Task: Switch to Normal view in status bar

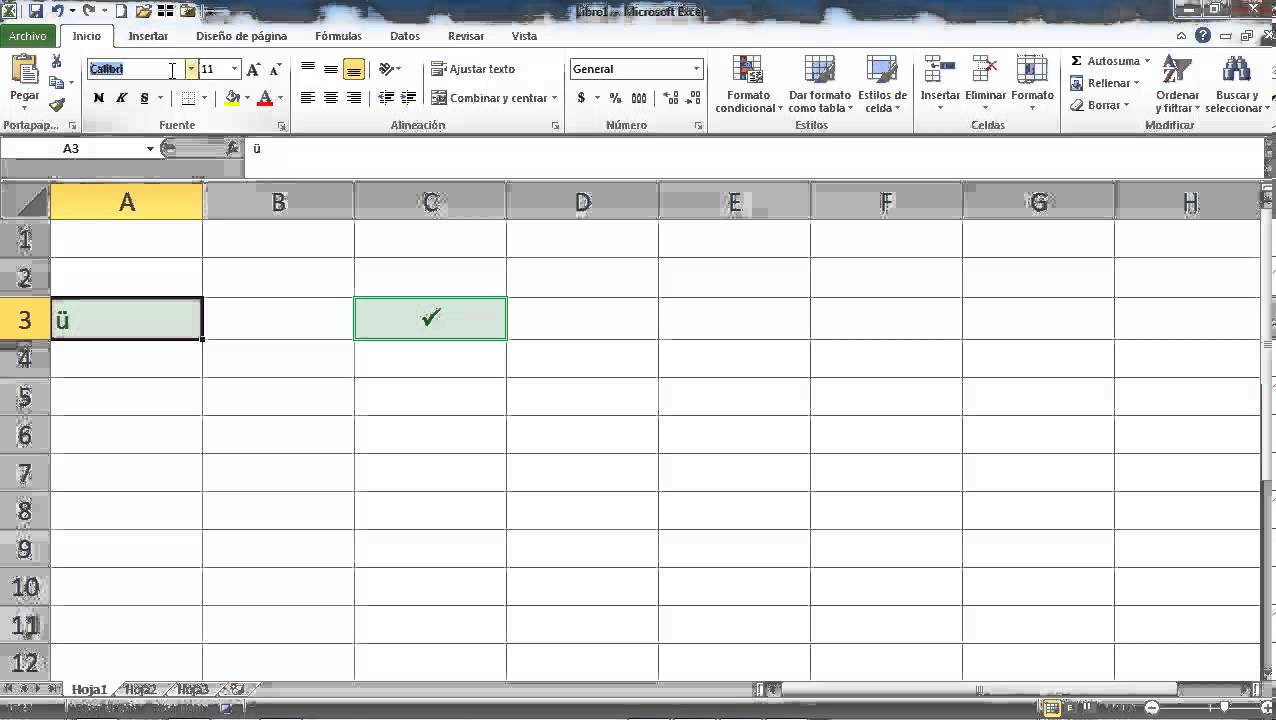Action: point(1051,708)
